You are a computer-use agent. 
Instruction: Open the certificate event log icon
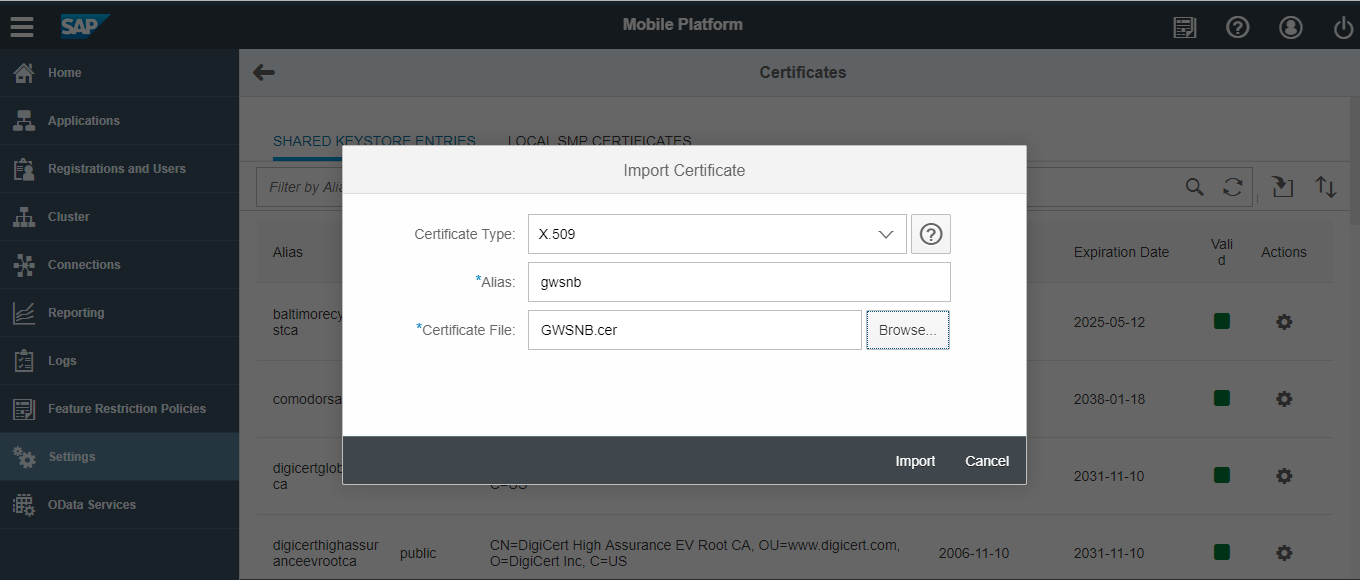1184,27
